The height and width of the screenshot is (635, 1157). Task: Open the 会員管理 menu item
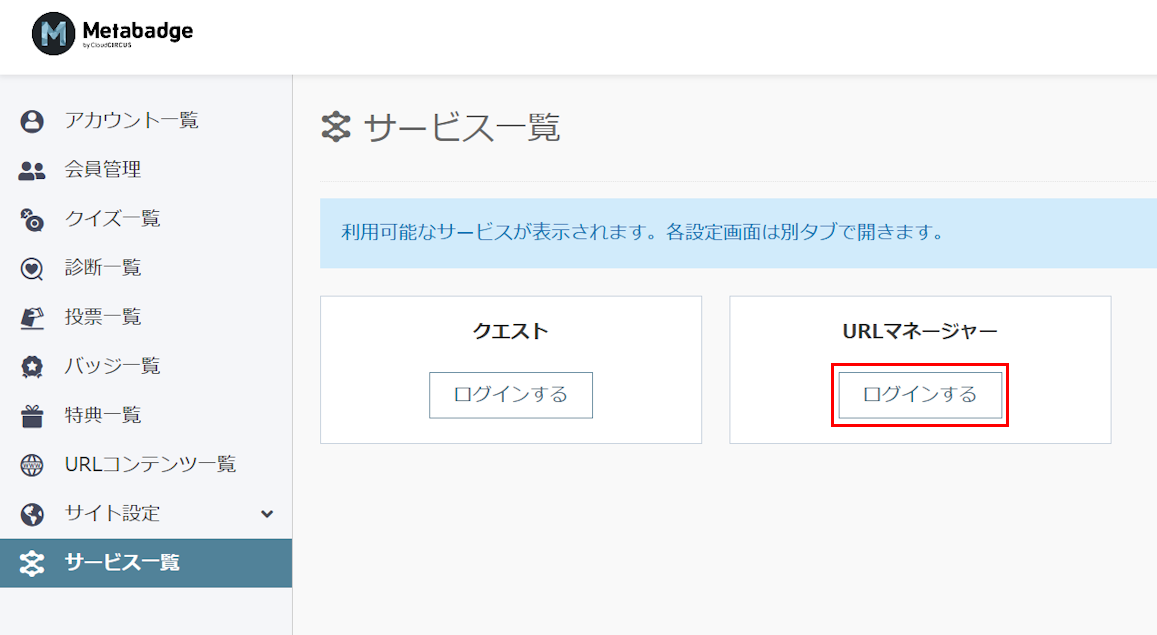coord(146,170)
